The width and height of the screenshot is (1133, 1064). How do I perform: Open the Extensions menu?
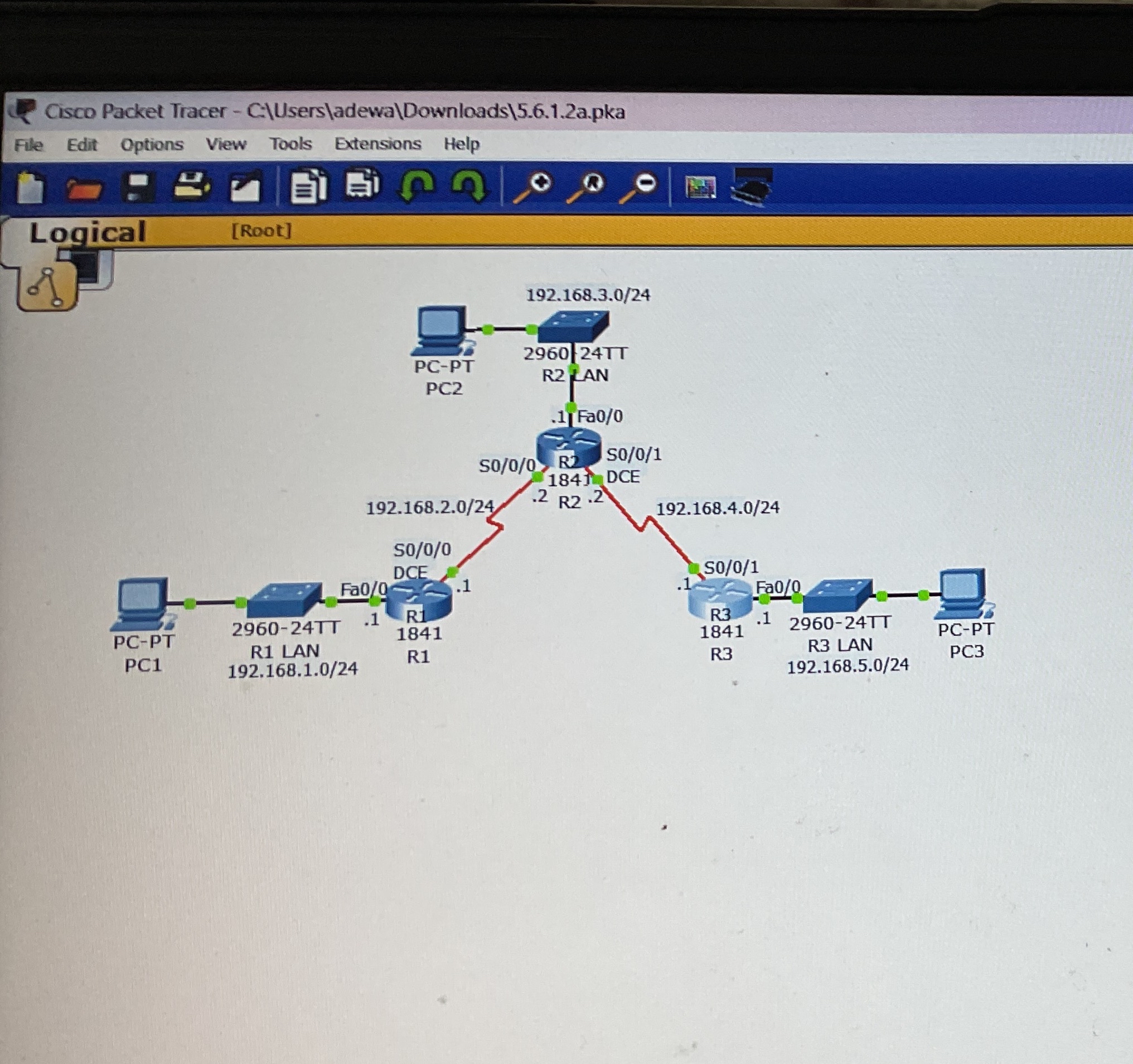pyautogui.click(x=377, y=144)
